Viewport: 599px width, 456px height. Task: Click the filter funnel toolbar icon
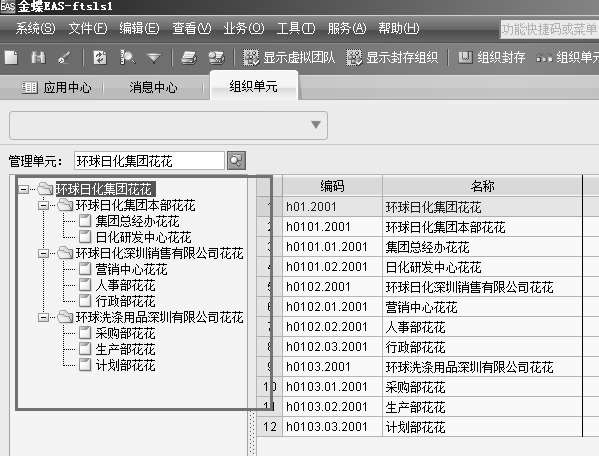pos(154,58)
